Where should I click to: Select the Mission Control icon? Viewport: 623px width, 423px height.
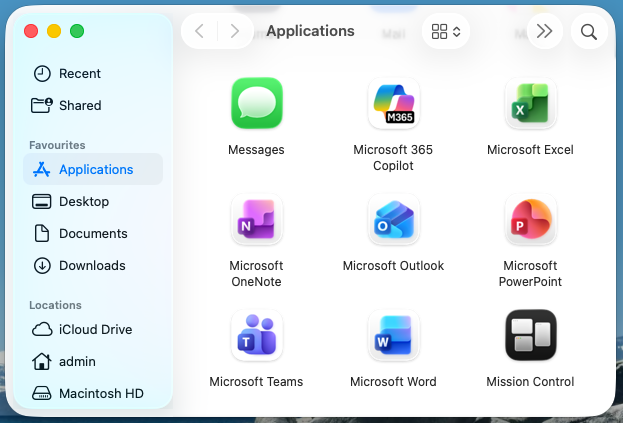point(530,335)
